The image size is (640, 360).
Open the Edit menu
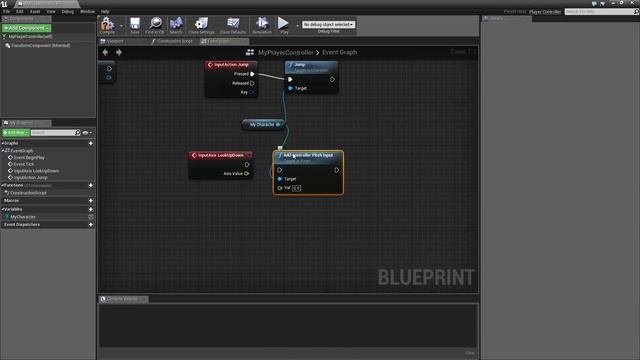(20, 11)
